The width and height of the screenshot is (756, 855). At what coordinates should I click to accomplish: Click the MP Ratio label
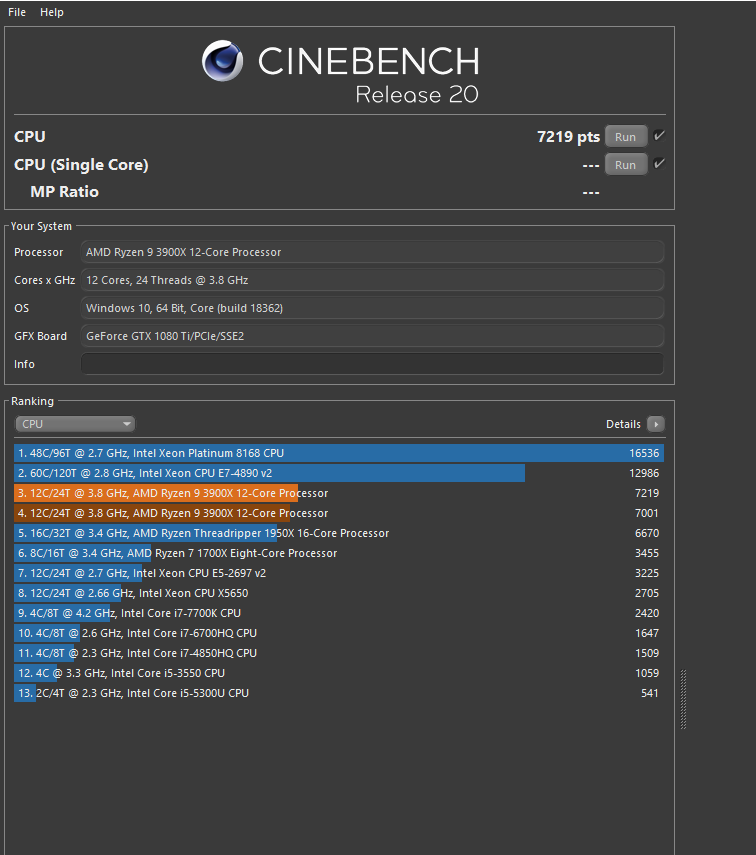pos(64,192)
